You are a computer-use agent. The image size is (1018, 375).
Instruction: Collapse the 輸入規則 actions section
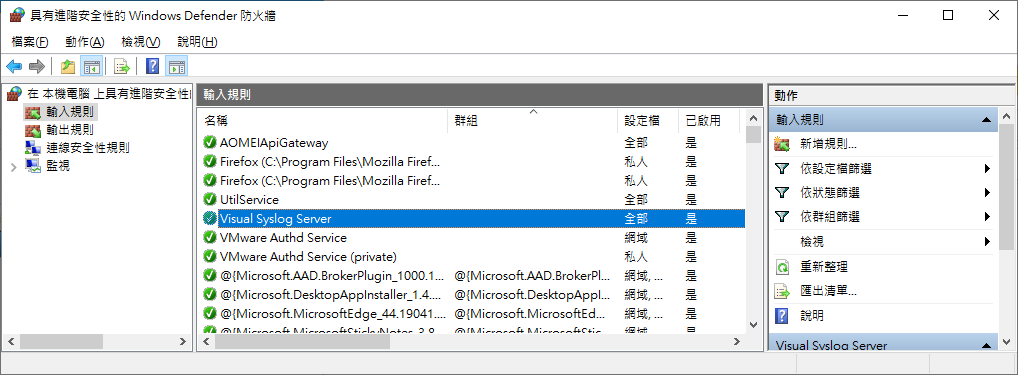986,120
